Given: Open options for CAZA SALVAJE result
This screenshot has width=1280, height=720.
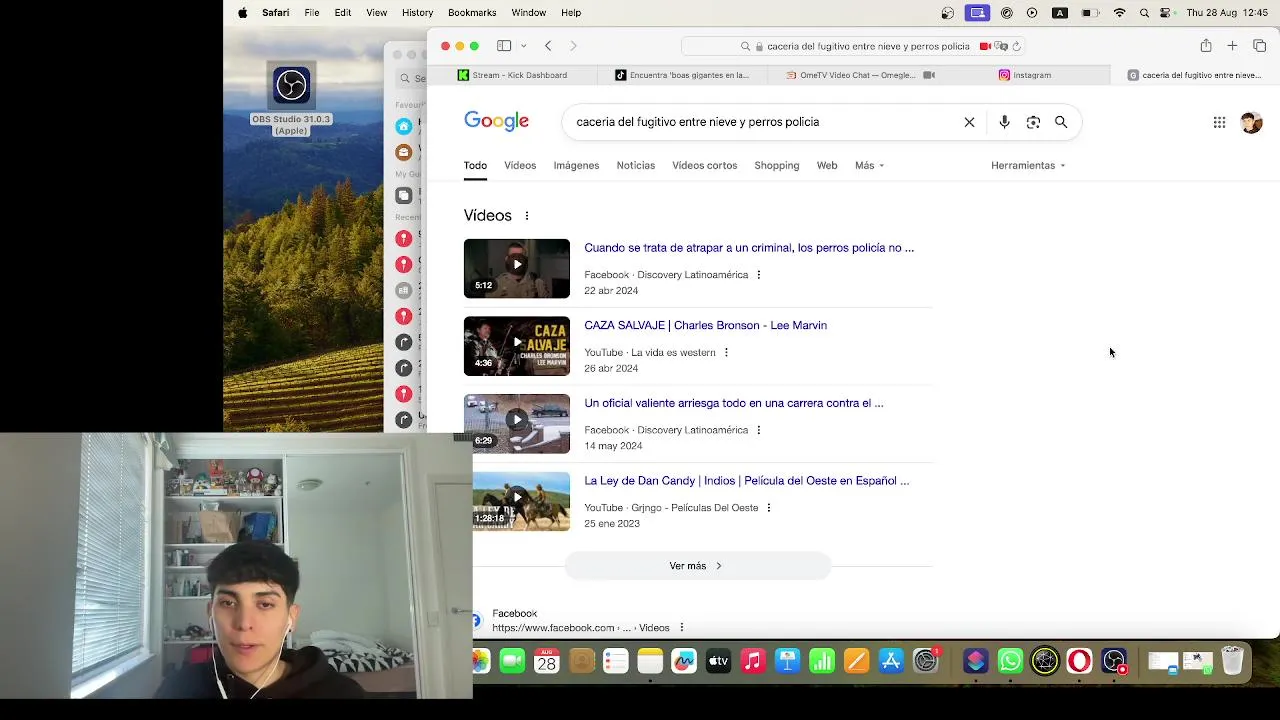Looking at the screenshot, I should (726, 353).
